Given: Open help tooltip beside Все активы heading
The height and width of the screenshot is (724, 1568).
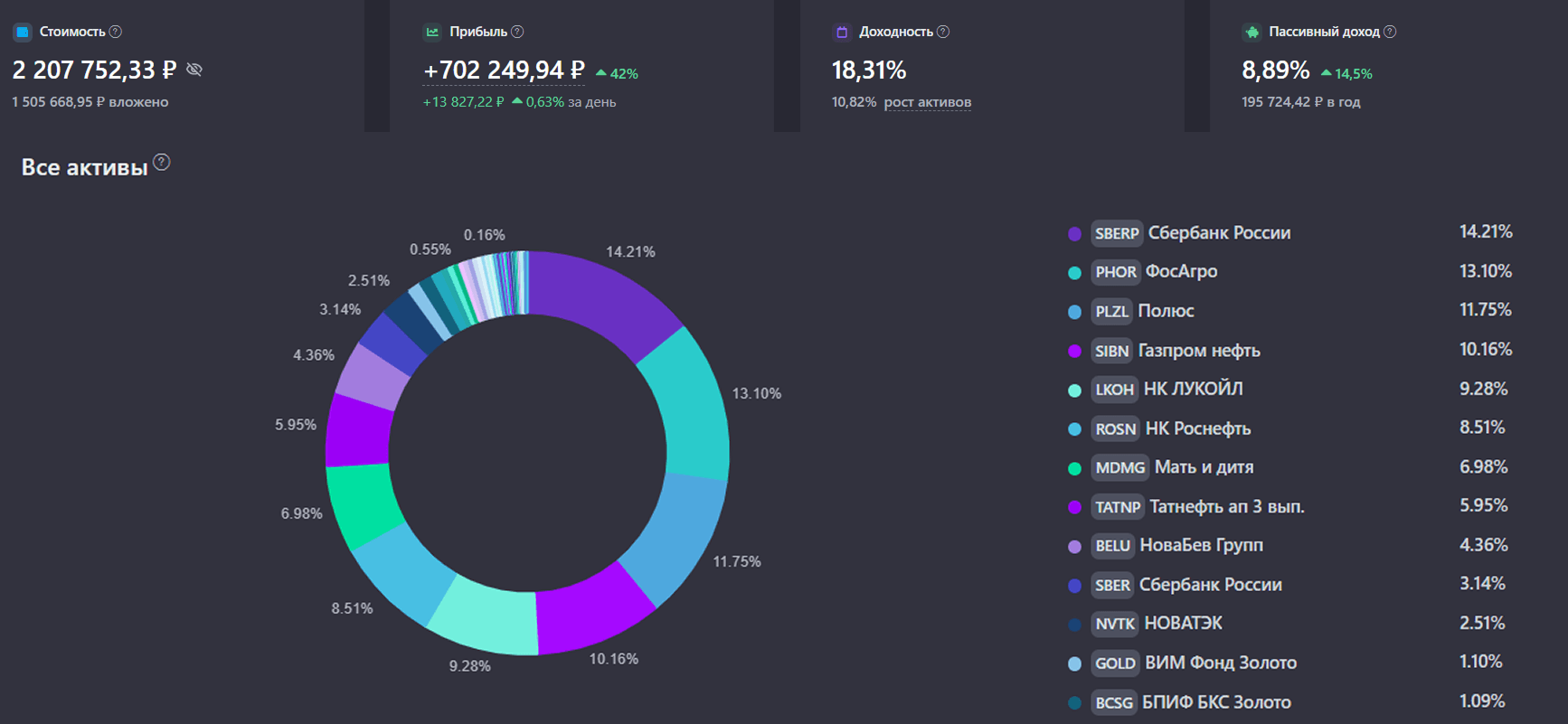Looking at the screenshot, I should pyautogui.click(x=161, y=163).
